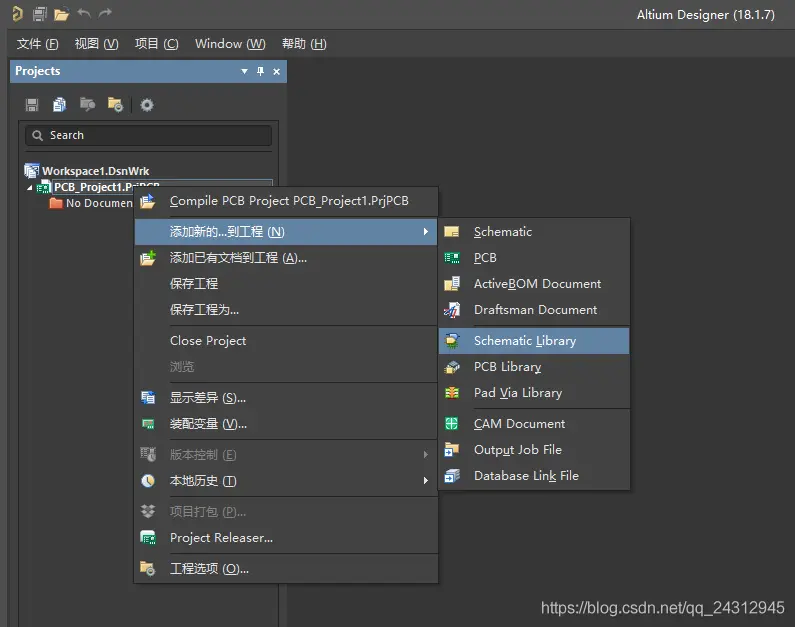Collapse the PCB_Project1.PrjPCB tree node
The width and height of the screenshot is (795, 627).
click(29, 188)
